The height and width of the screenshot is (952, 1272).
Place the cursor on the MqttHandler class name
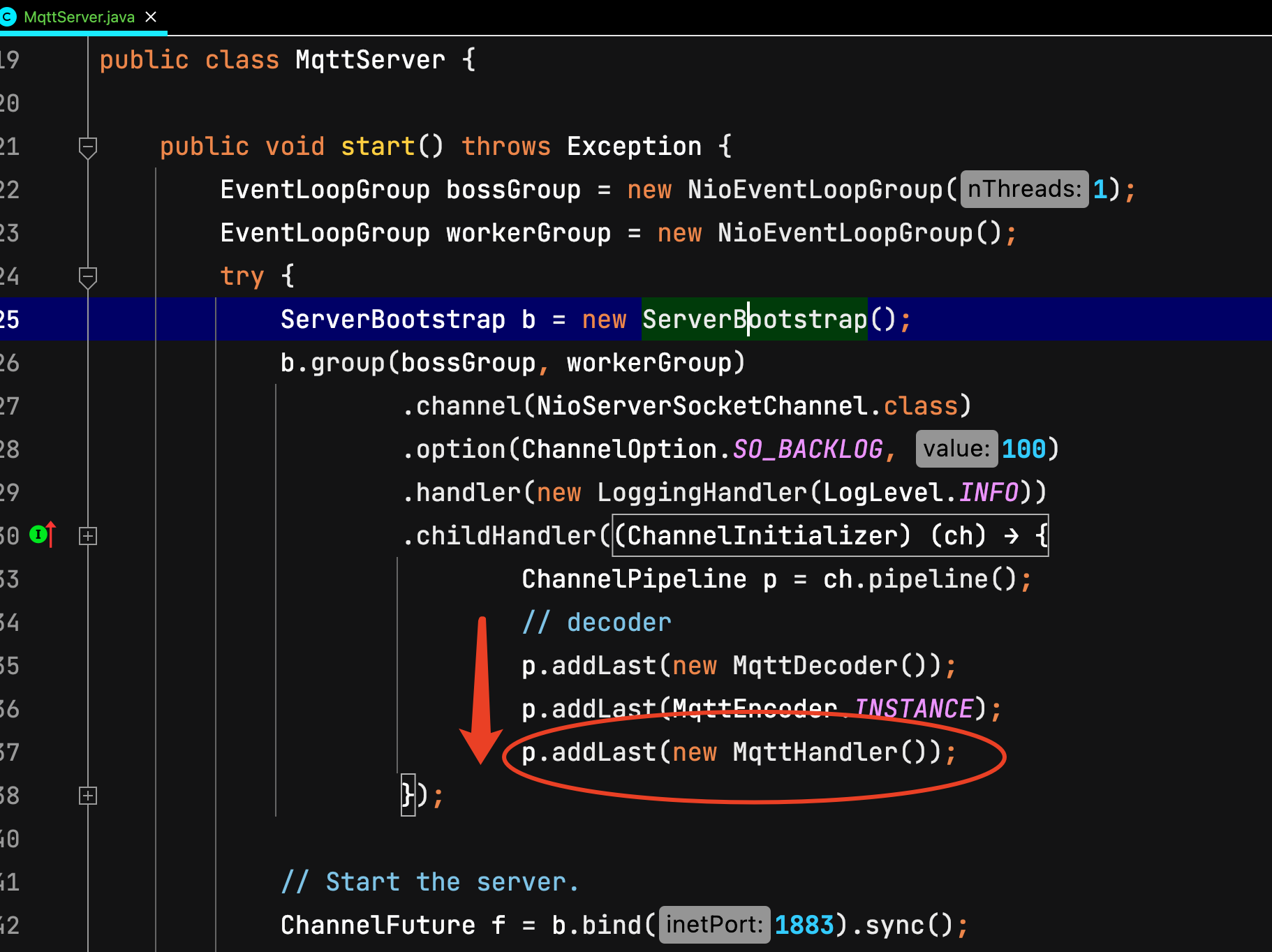[x=815, y=752]
